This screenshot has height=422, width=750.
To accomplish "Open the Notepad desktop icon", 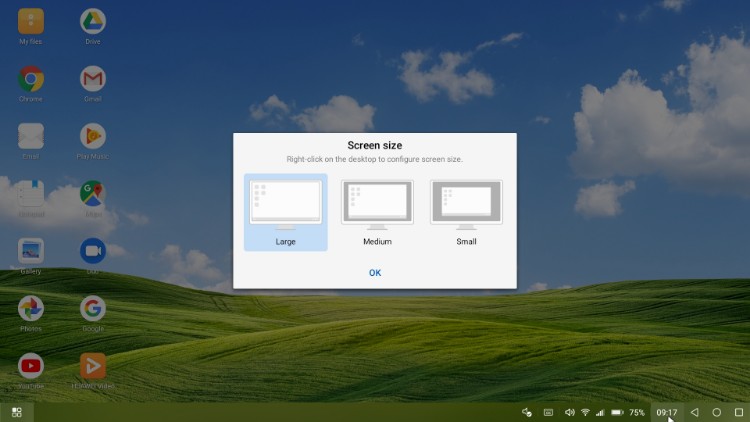I will point(31,193).
